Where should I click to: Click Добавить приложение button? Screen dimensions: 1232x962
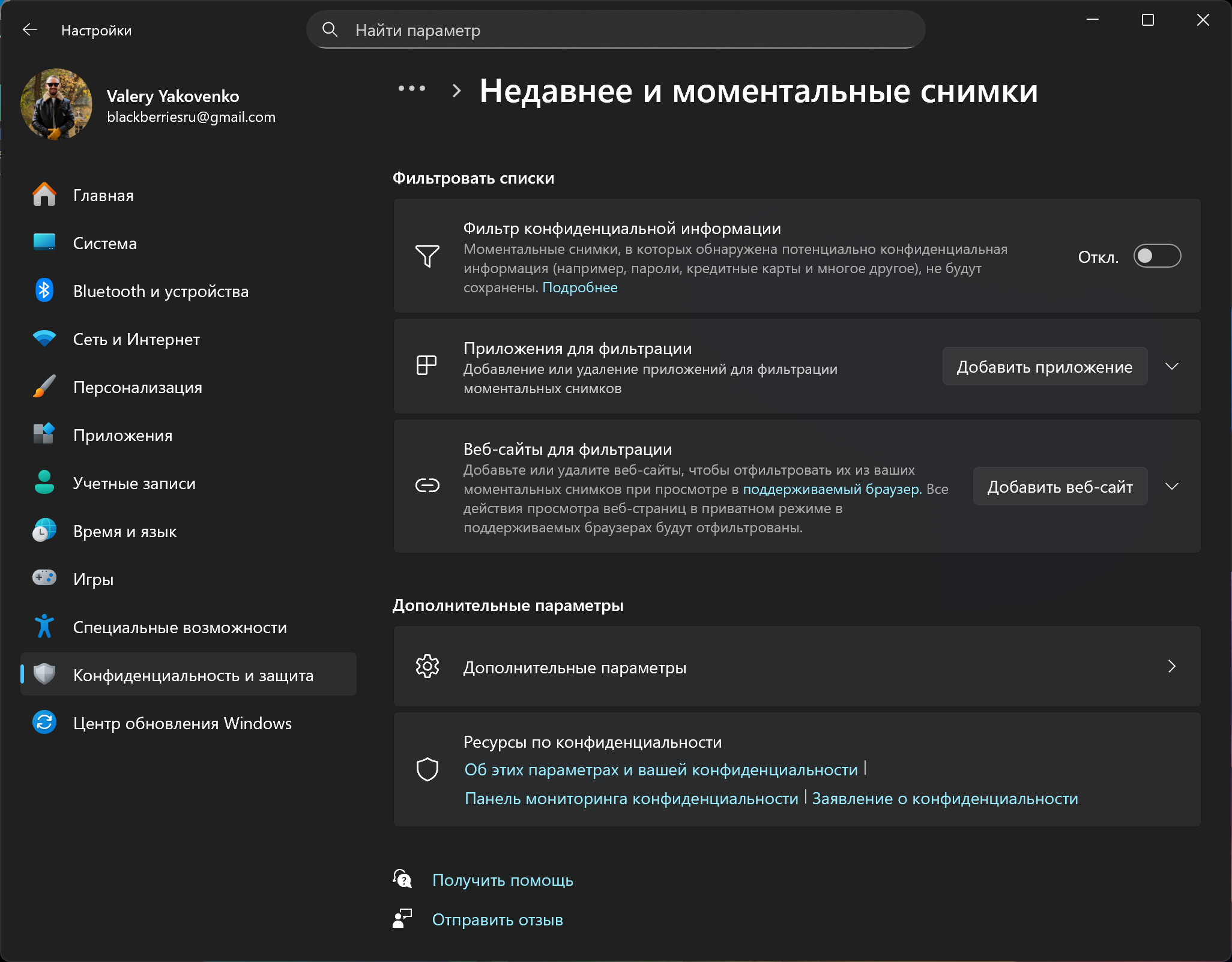tap(1044, 367)
